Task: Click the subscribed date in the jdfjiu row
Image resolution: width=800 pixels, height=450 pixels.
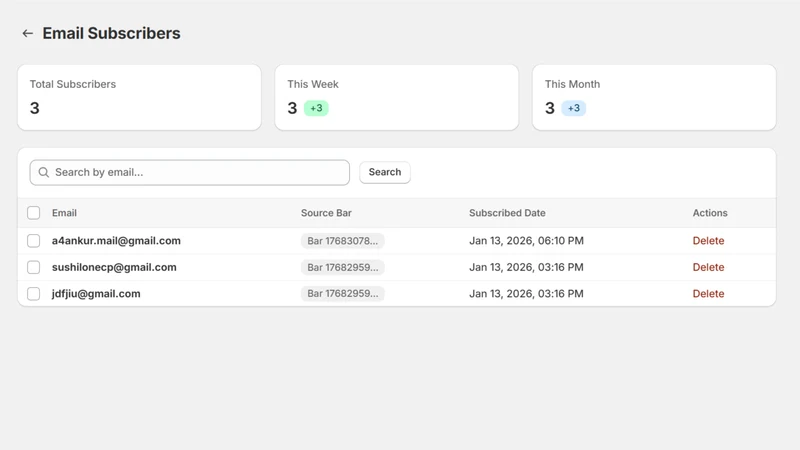Action: pos(526,294)
